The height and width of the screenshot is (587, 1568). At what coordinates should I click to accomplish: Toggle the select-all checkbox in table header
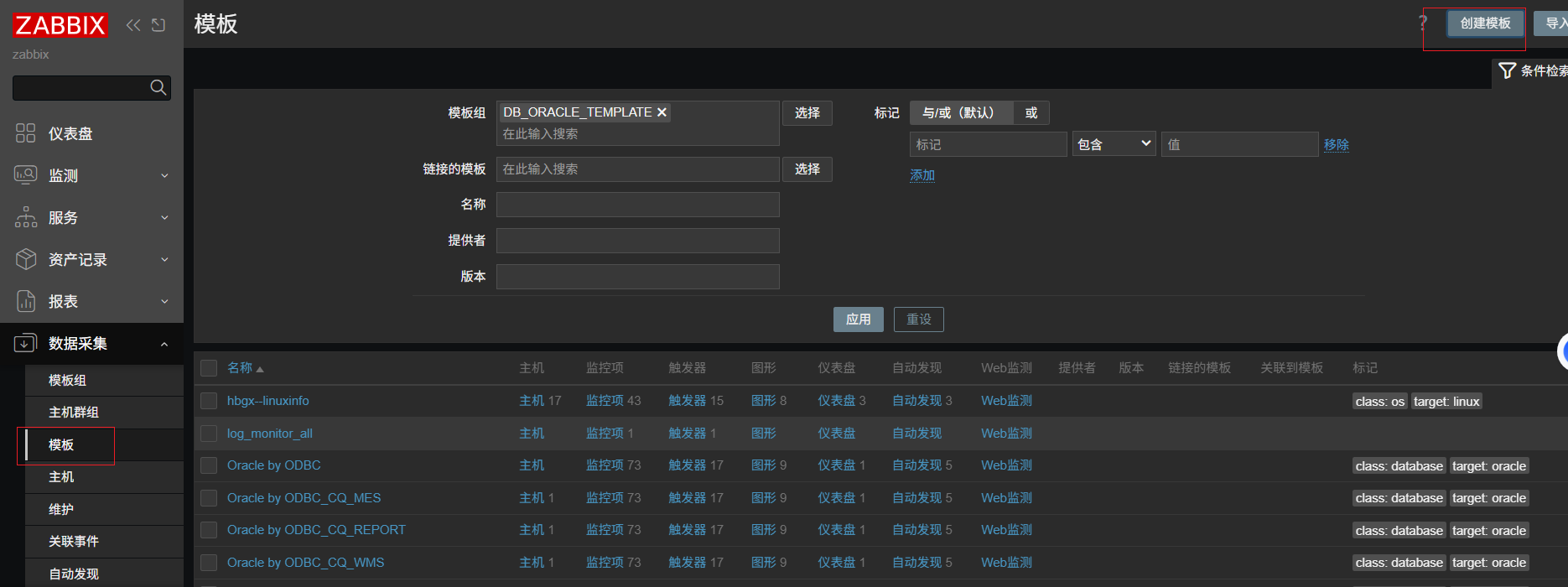click(x=209, y=368)
